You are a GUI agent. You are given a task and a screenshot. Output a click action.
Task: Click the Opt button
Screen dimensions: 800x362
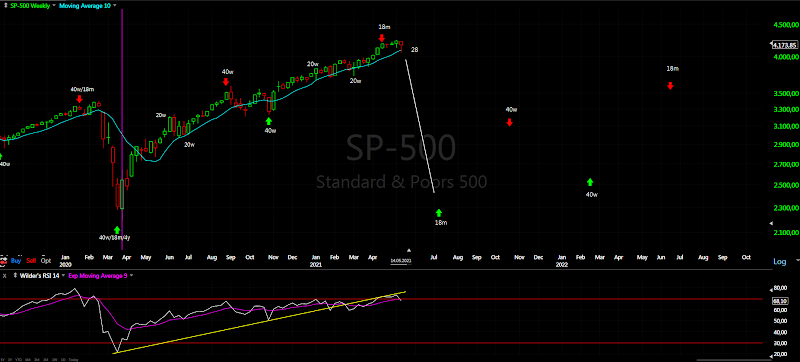[x=46, y=260]
